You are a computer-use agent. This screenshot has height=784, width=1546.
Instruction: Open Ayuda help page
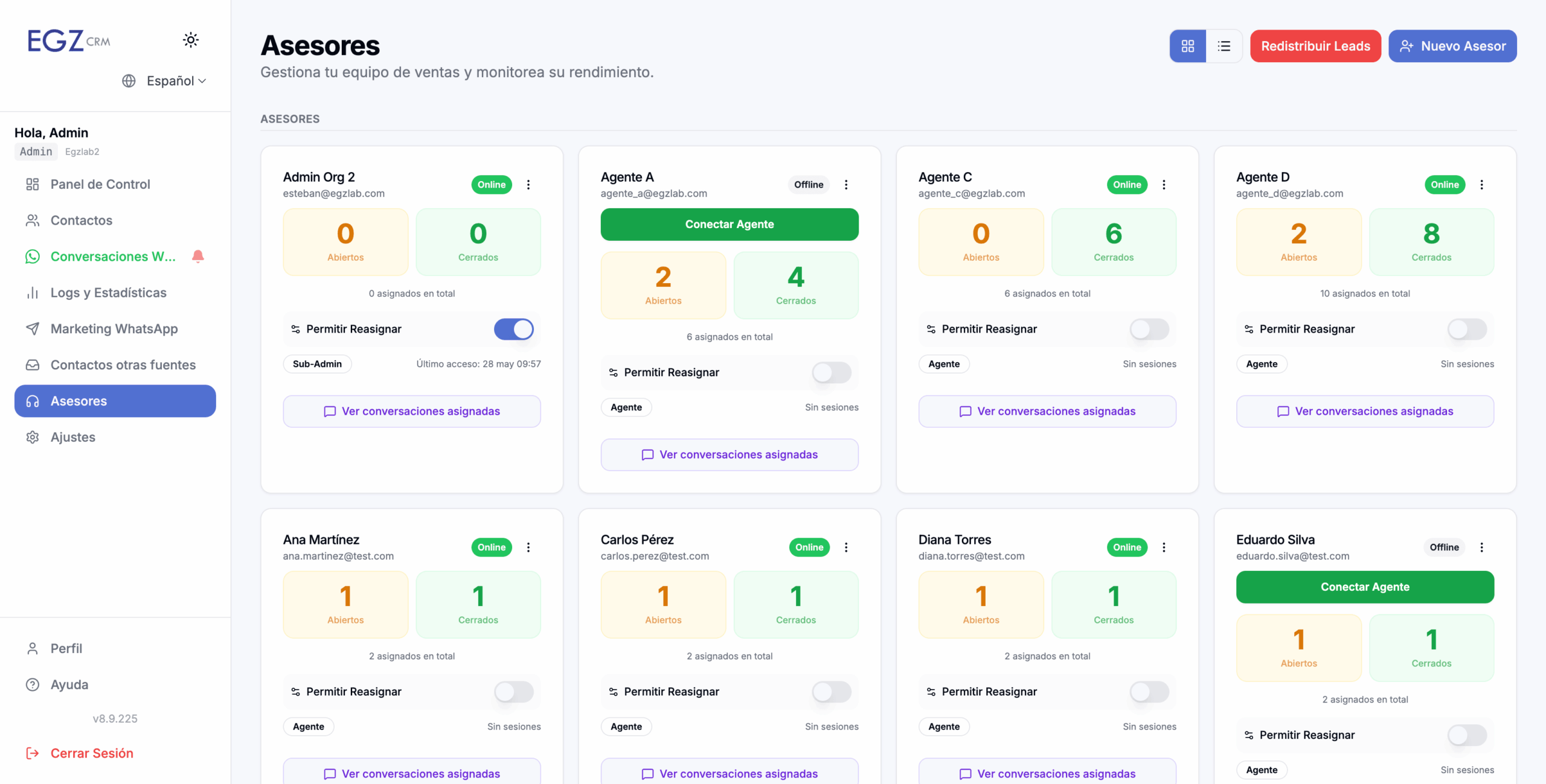[115, 684]
